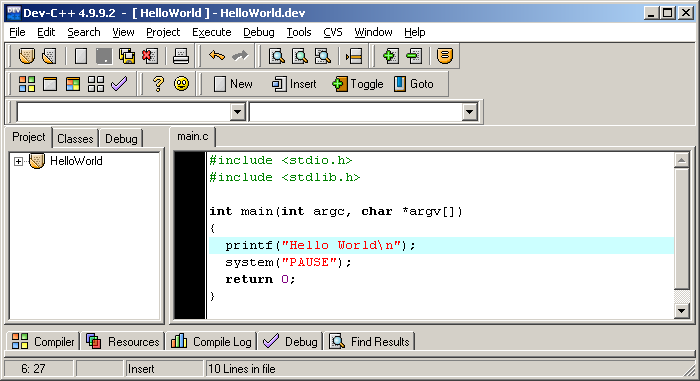Click the third magnifier Search Again icon

coord(323,56)
